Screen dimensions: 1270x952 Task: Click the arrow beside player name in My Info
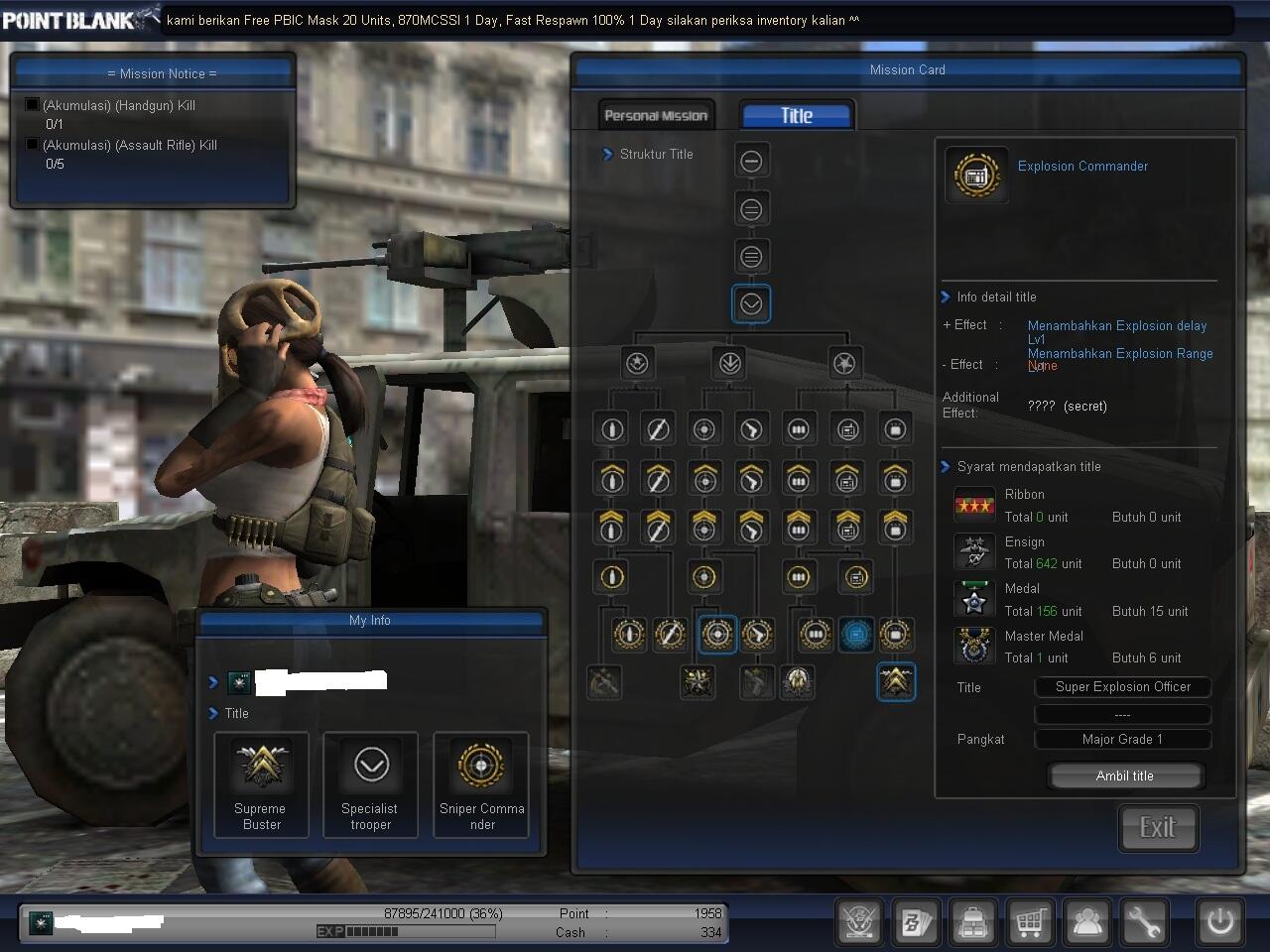click(213, 682)
